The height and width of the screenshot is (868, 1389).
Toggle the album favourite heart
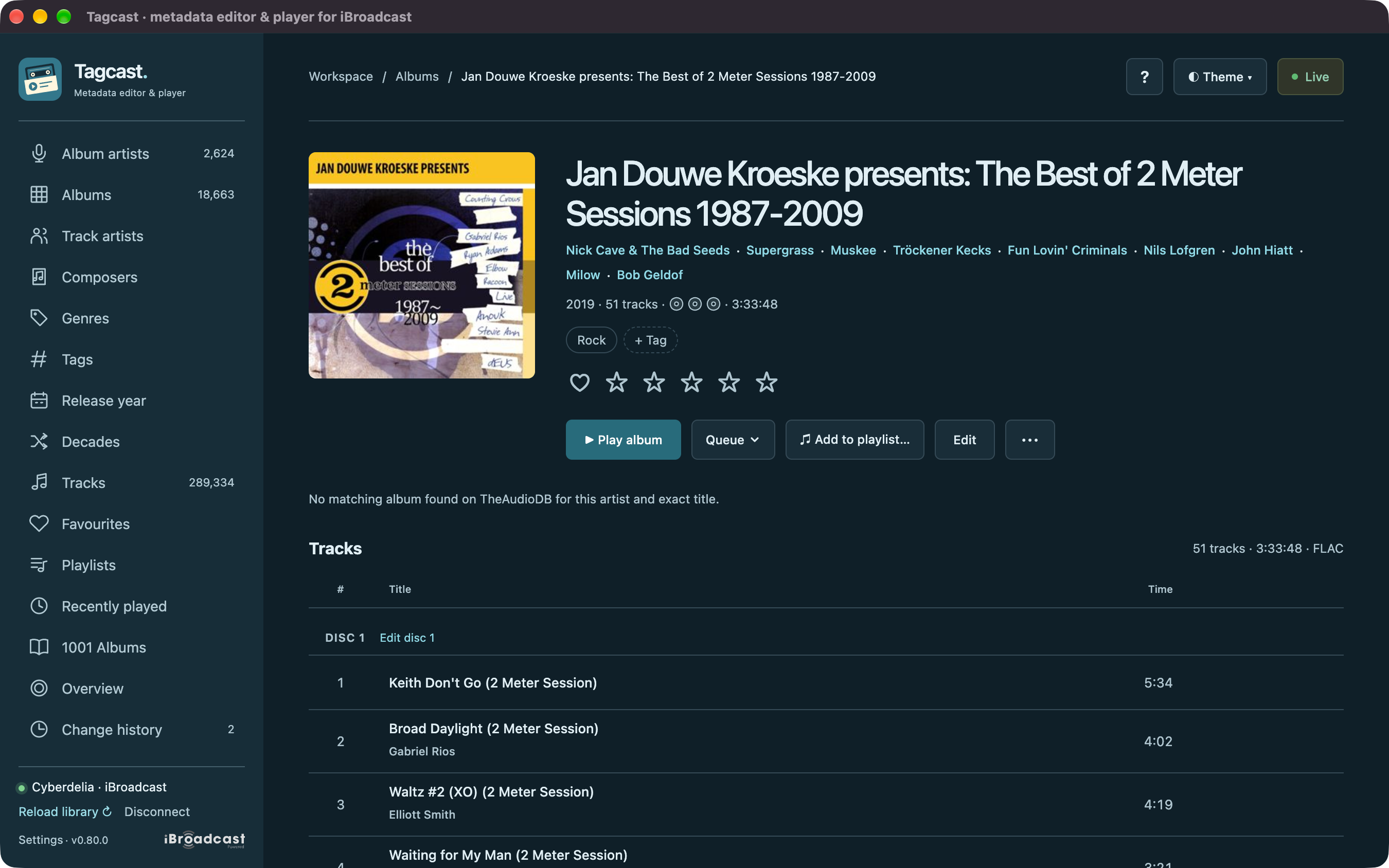point(579,383)
